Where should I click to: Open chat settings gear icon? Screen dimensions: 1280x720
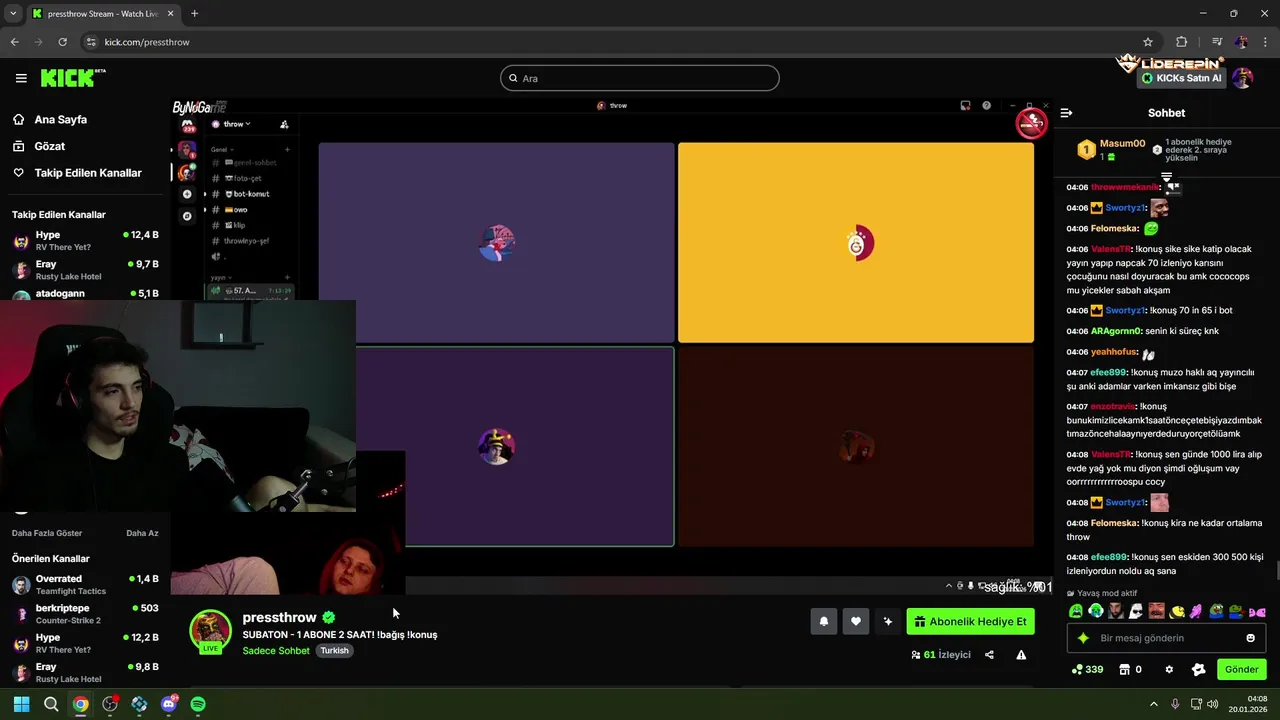[1169, 669]
